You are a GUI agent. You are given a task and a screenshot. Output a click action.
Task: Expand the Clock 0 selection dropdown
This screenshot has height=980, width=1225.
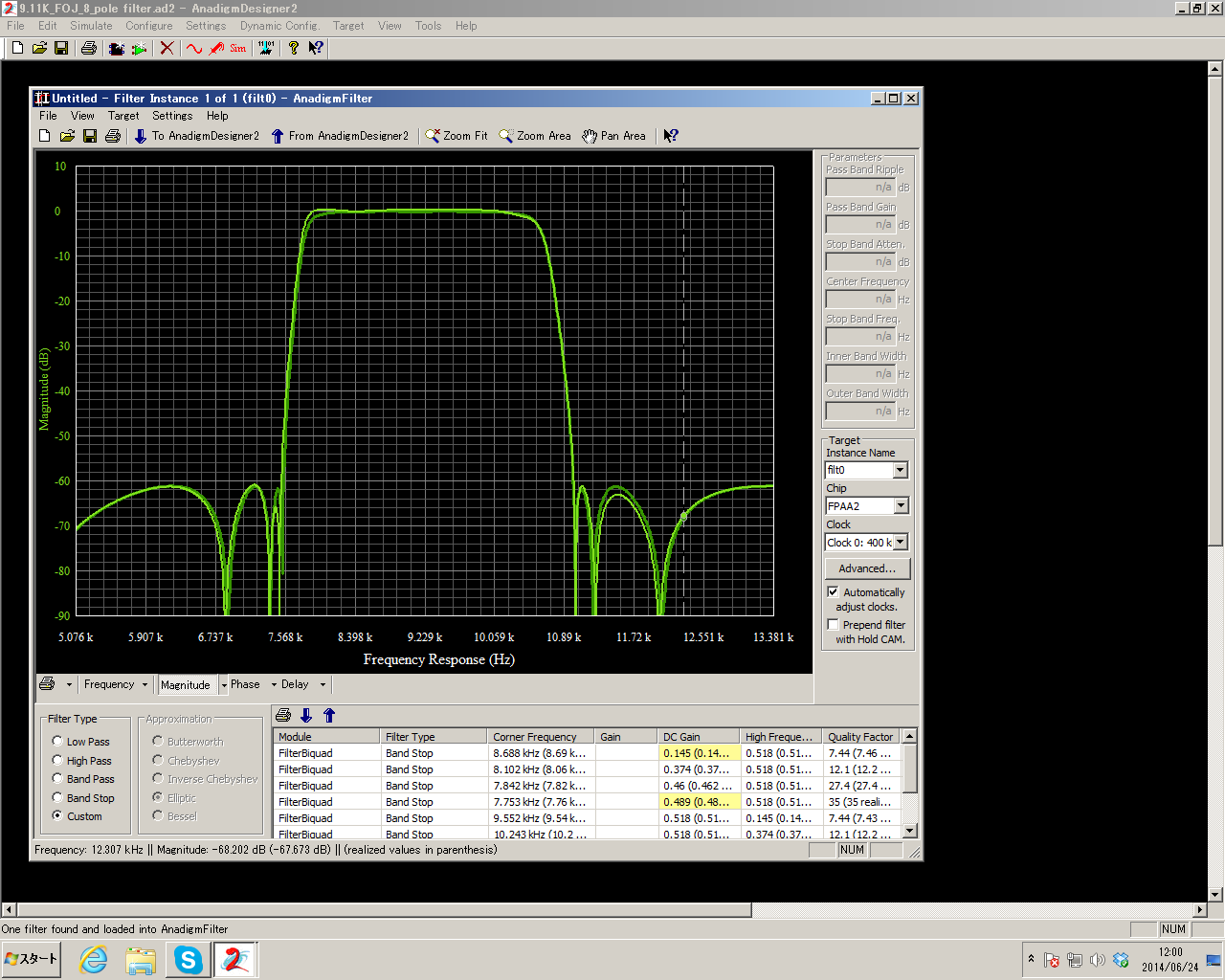click(x=901, y=543)
